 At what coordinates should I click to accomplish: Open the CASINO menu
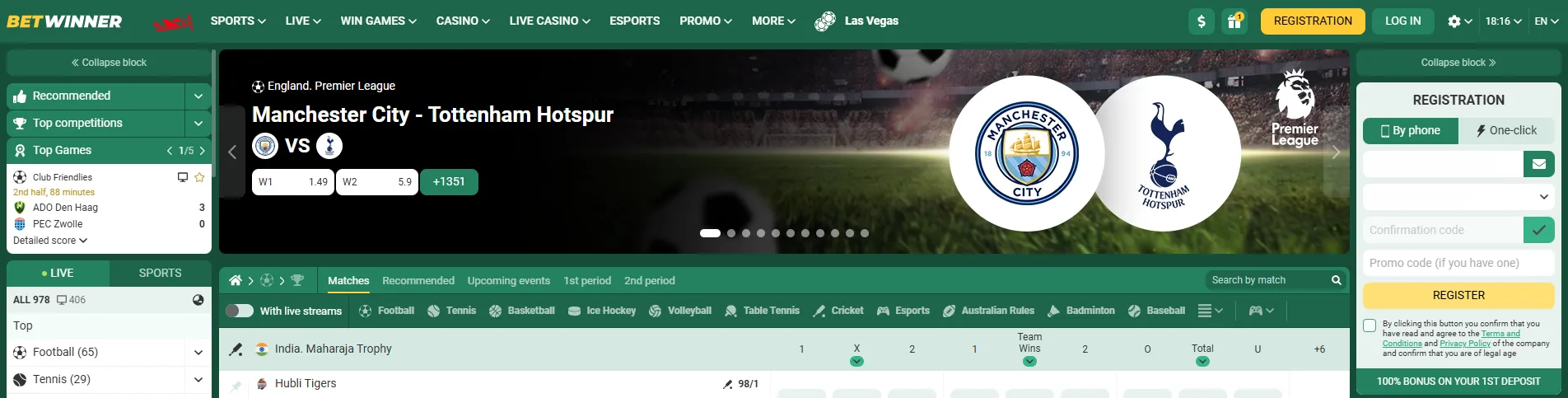(x=463, y=21)
